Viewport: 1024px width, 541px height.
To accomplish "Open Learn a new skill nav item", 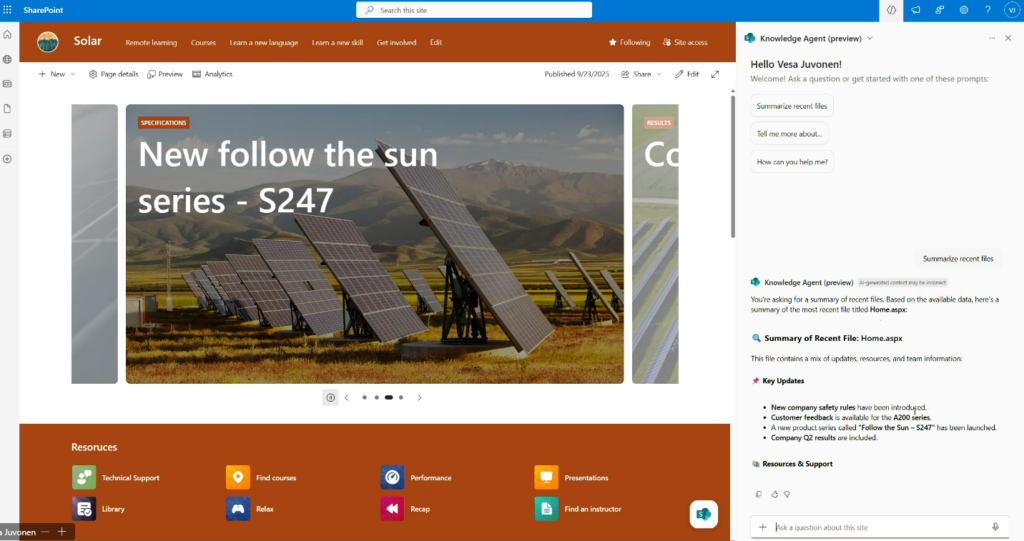I will pyautogui.click(x=338, y=42).
